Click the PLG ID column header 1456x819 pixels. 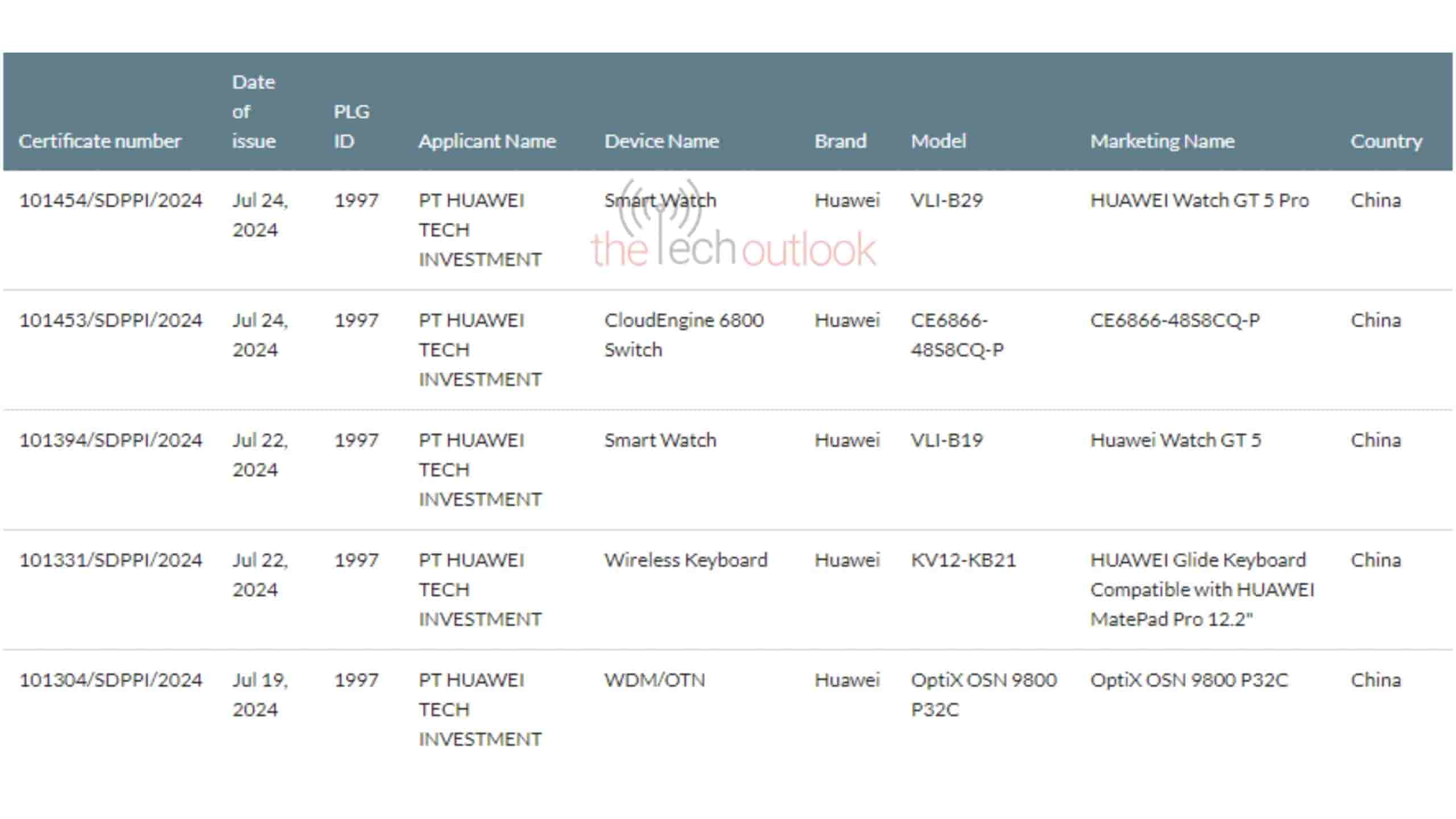351,126
